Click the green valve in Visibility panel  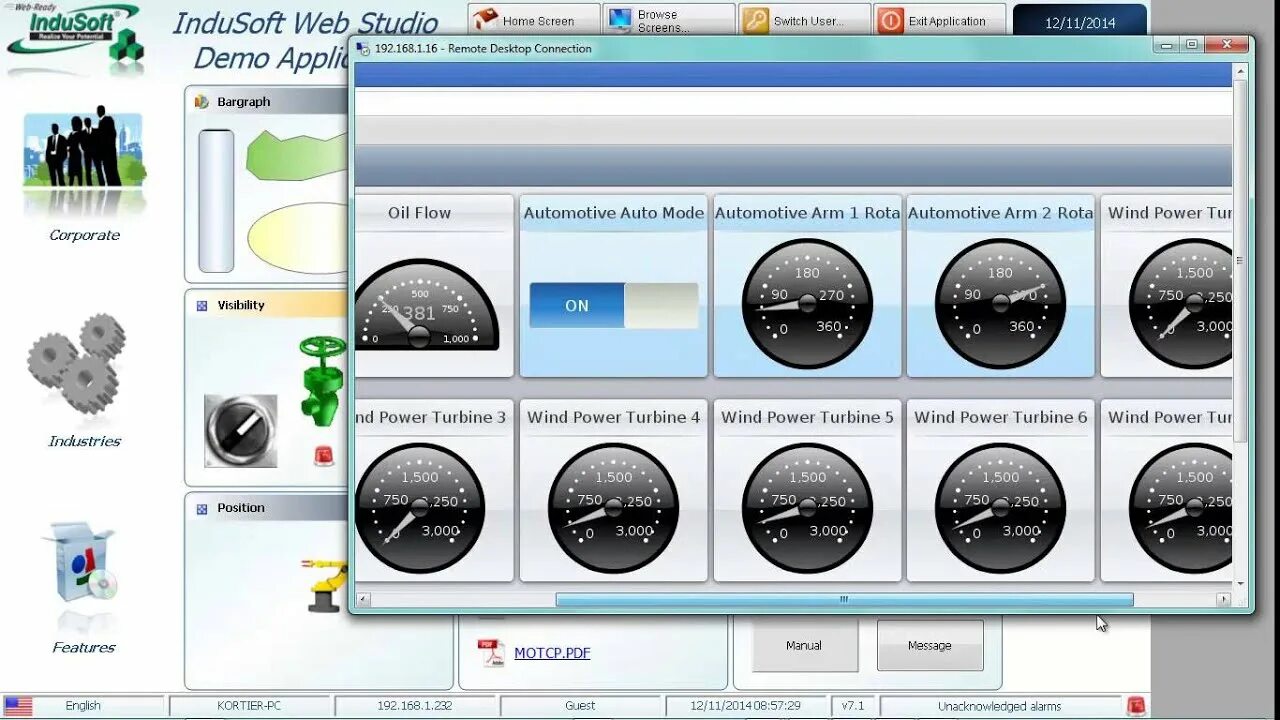(322, 380)
